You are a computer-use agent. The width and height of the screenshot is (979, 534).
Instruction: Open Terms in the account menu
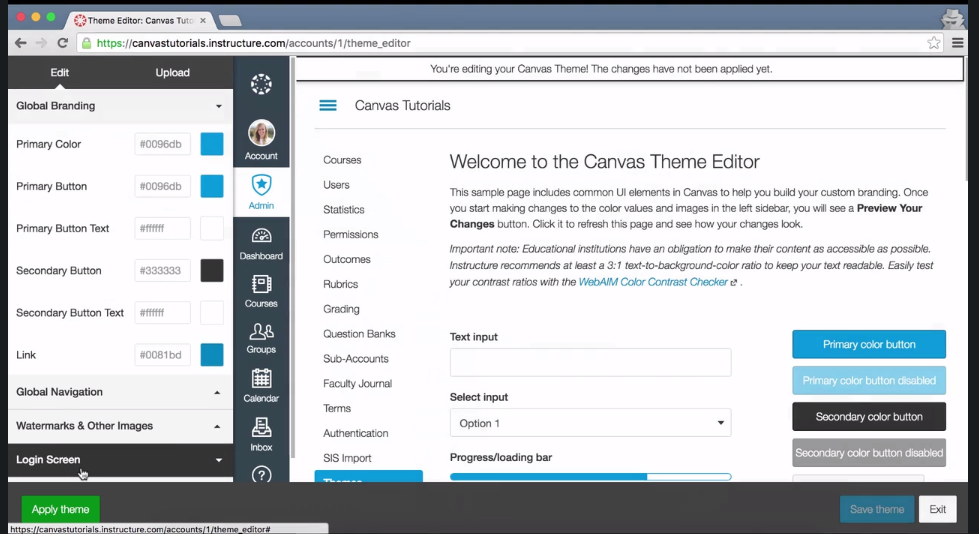coord(337,408)
